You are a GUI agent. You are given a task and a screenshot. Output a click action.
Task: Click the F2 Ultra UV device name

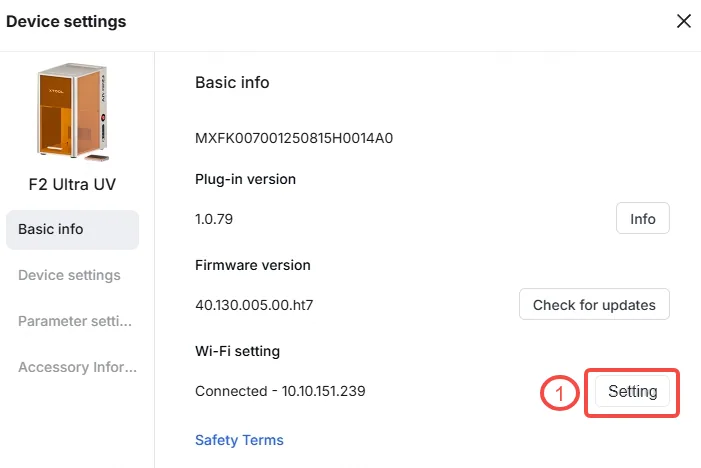[x=72, y=184]
